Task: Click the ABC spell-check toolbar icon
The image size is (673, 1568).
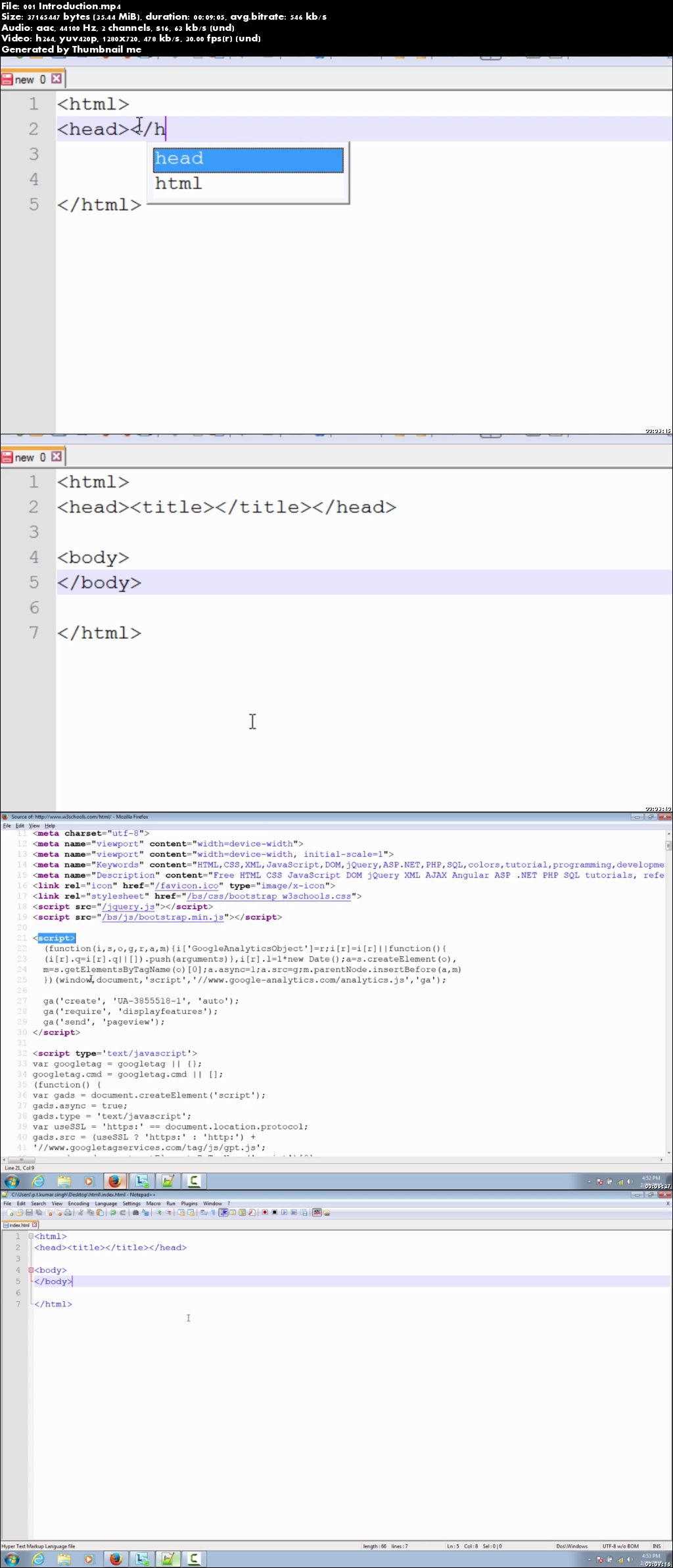Action: pos(317,1212)
